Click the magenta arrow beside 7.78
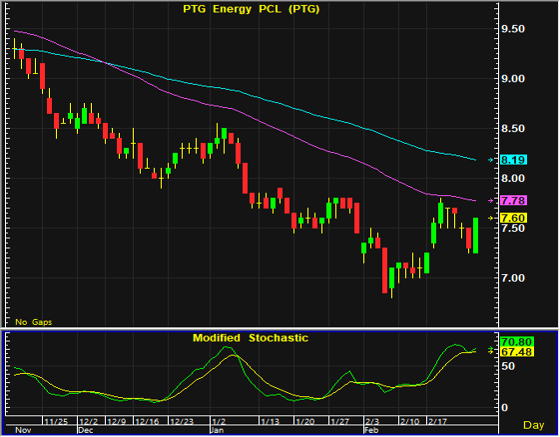Image resolution: width=560 pixels, height=437 pixels. coord(491,201)
